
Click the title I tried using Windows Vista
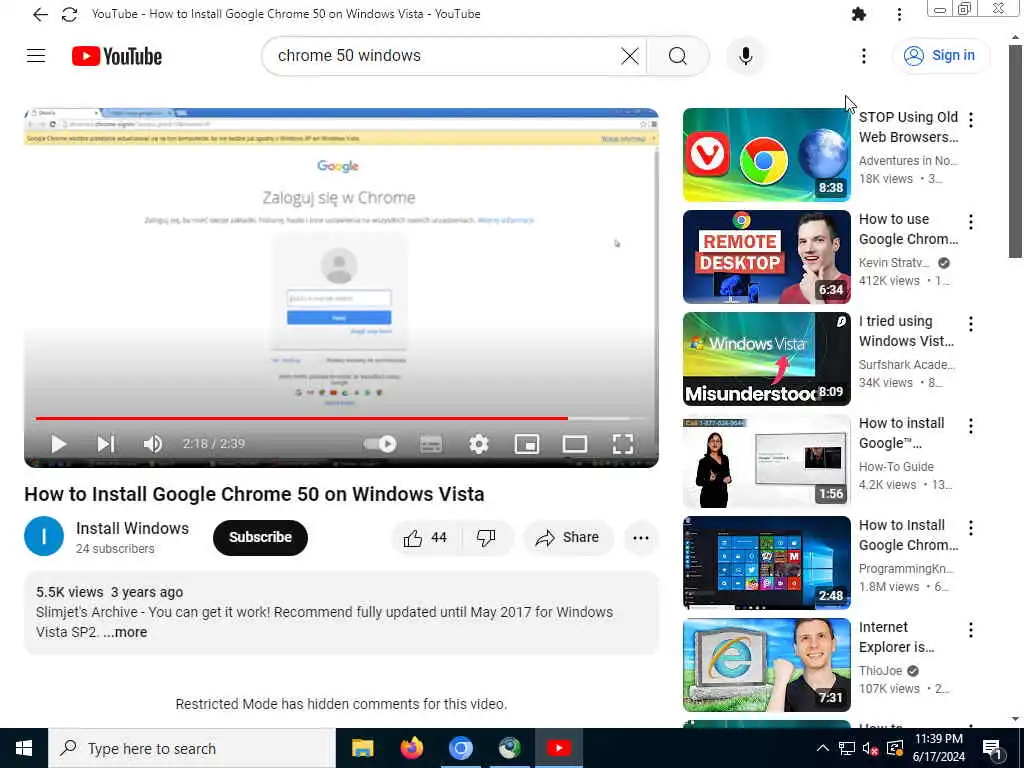point(906,331)
